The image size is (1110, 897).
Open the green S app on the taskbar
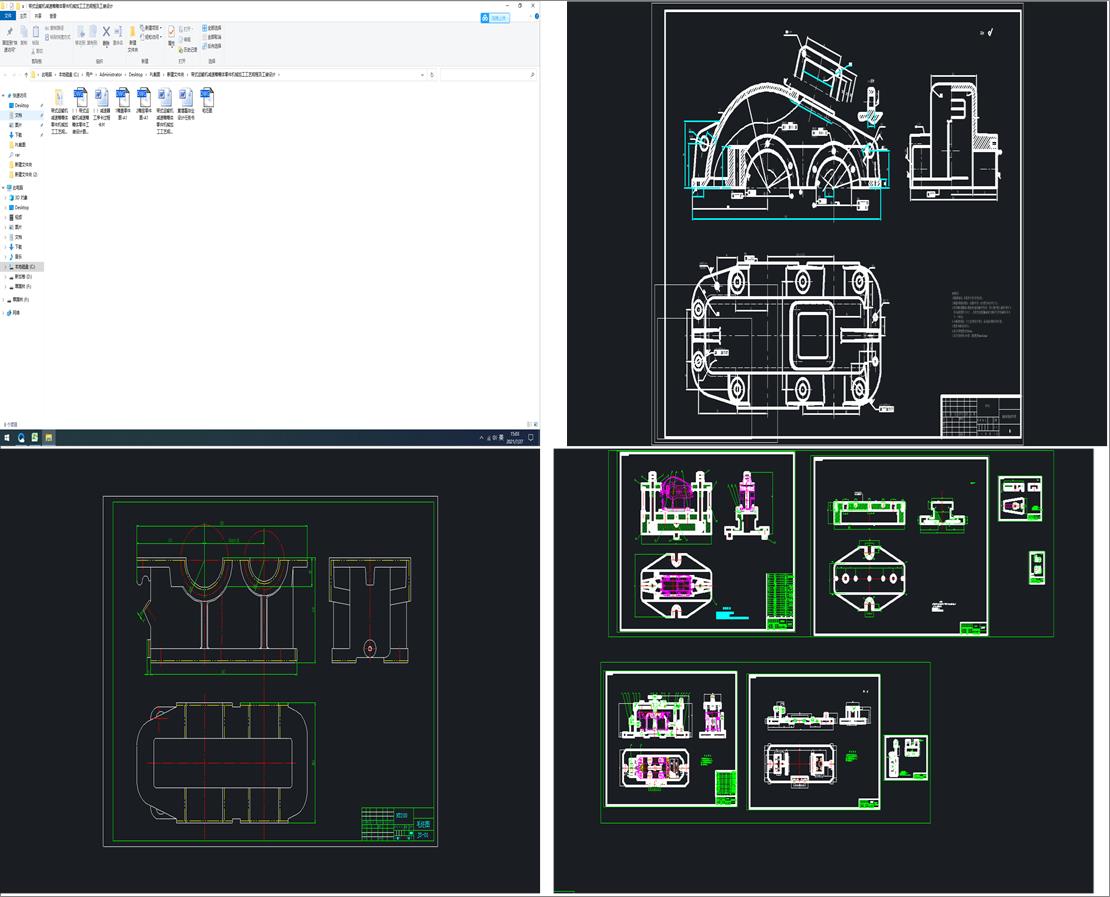click(34, 438)
